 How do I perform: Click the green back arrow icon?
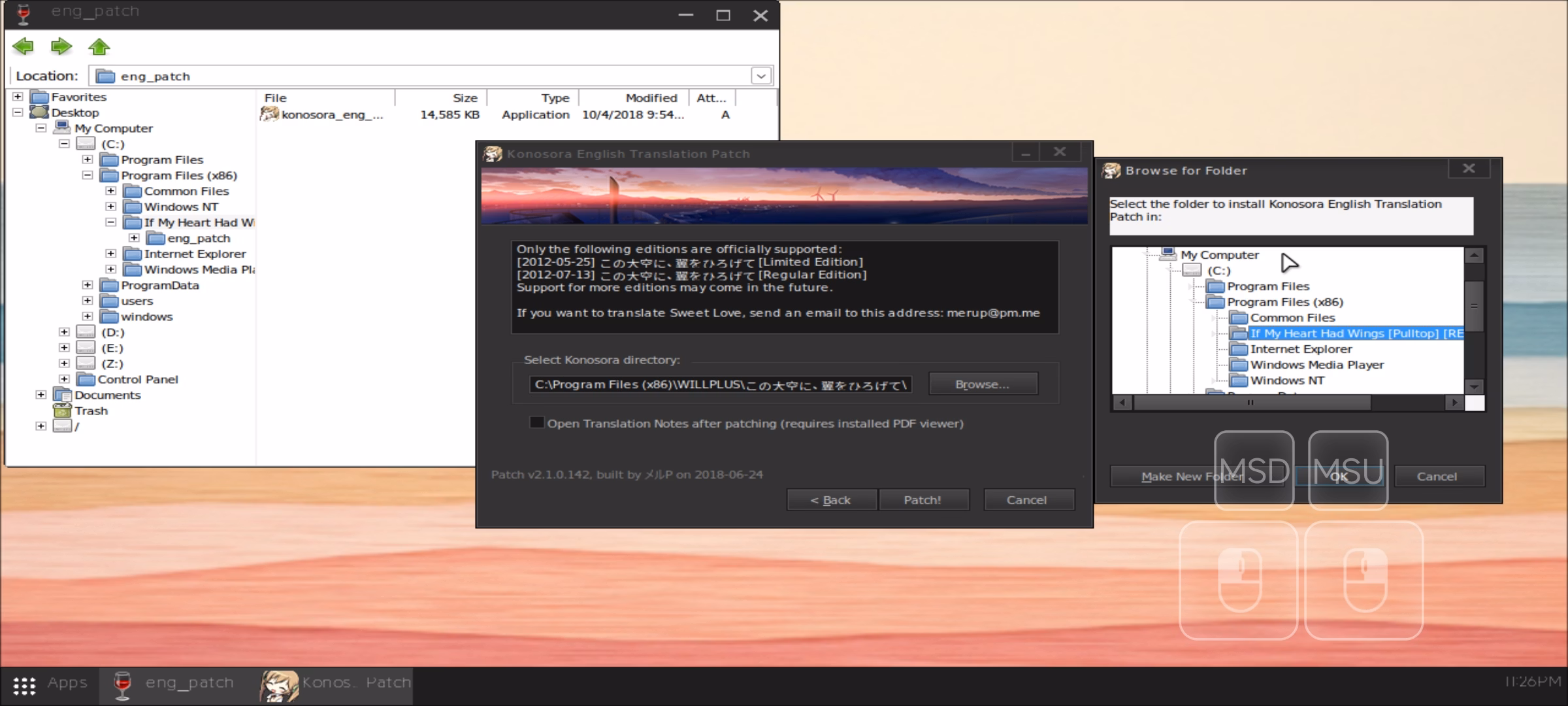(23, 46)
